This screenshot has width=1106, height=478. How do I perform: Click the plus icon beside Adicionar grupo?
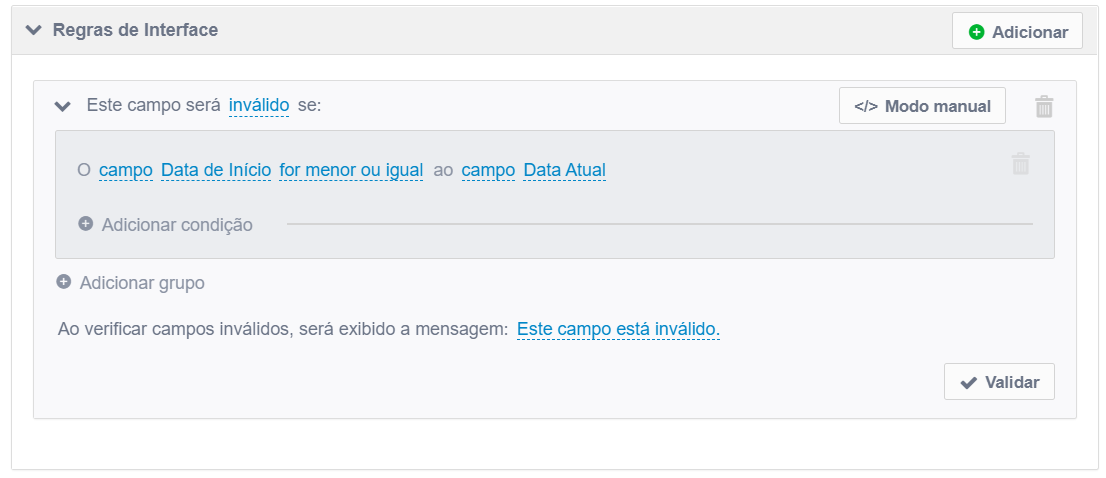tap(63, 282)
